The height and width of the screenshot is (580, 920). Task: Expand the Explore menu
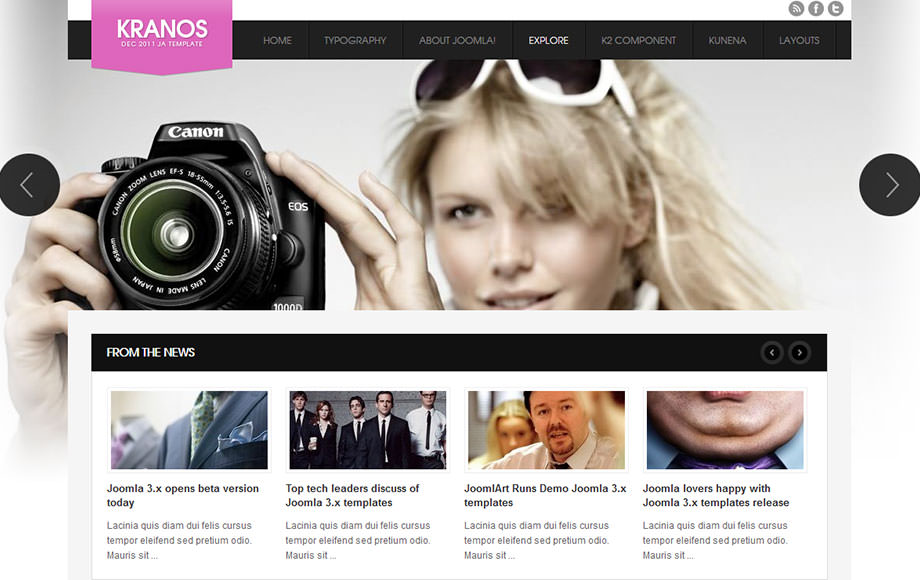tap(548, 41)
